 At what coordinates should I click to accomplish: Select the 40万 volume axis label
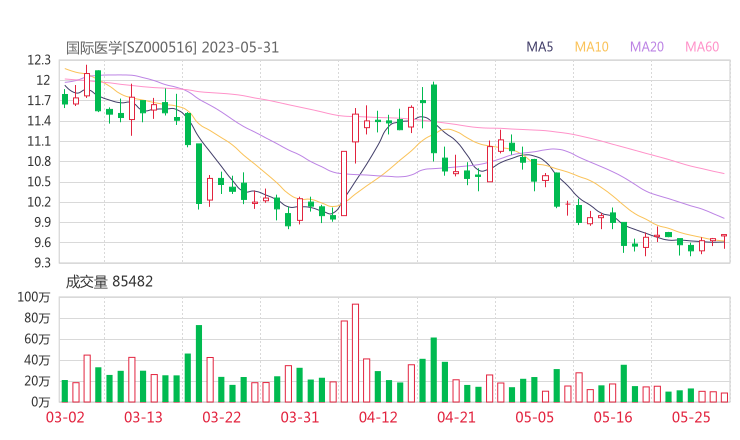[37, 360]
